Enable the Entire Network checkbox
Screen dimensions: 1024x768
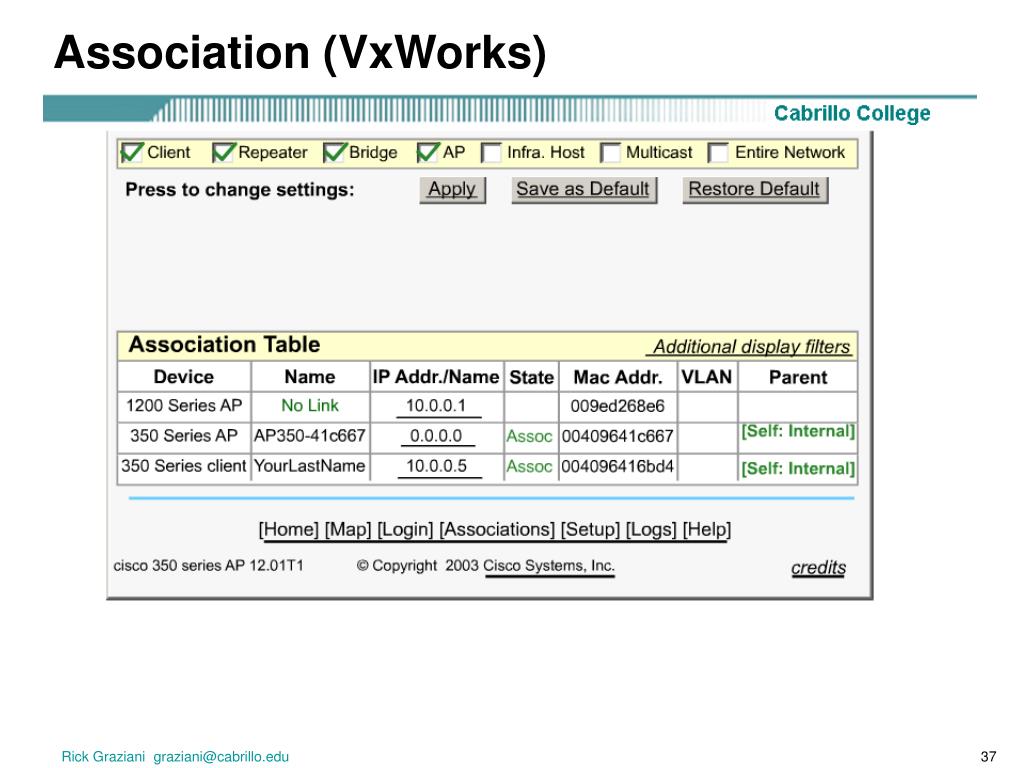(718, 153)
